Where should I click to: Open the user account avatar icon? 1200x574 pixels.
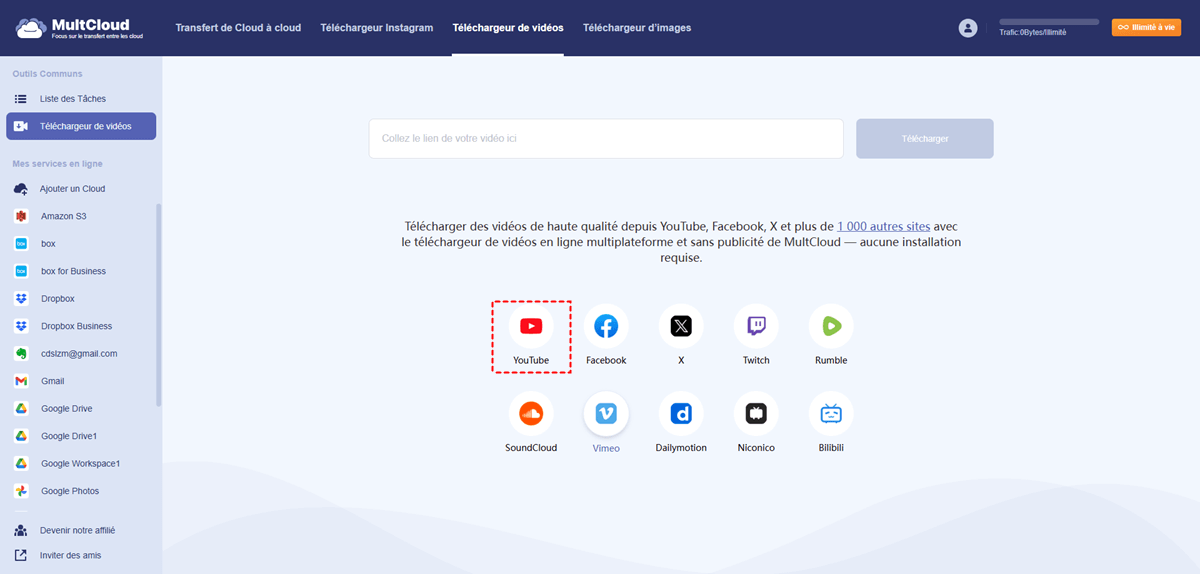coord(967,28)
